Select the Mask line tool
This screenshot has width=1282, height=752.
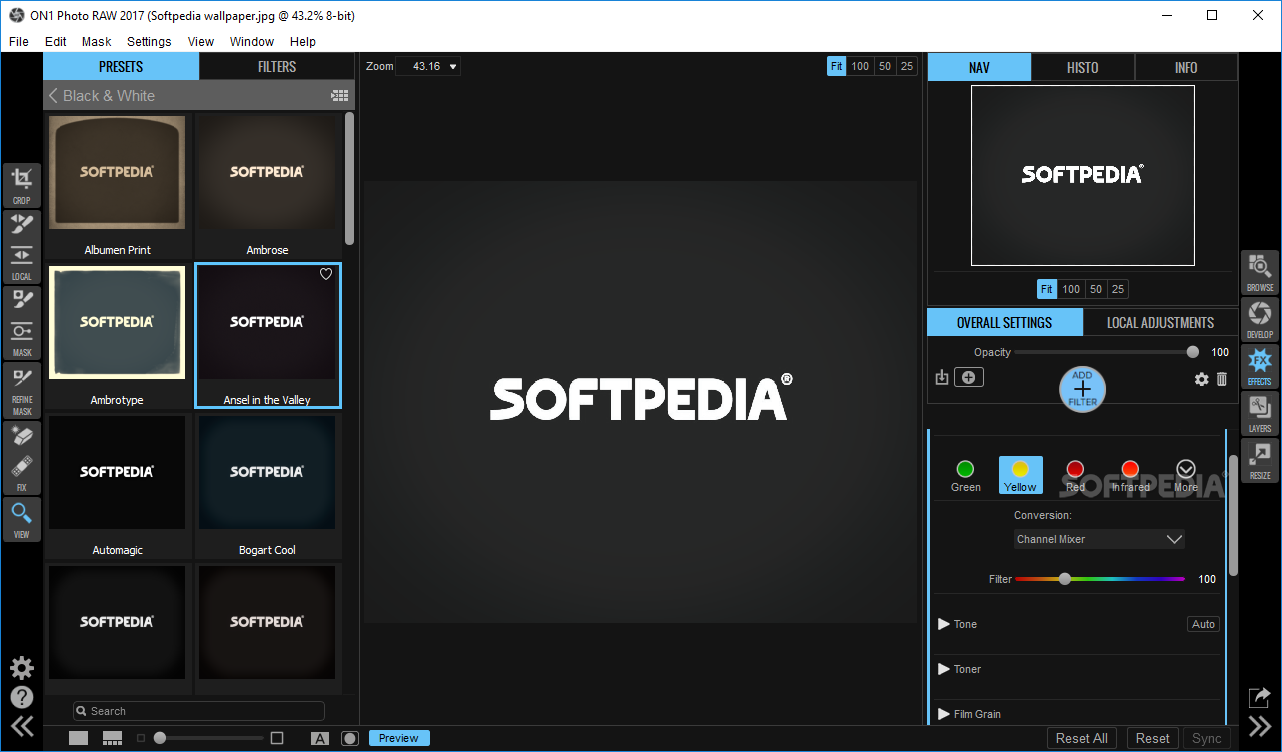point(21,337)
